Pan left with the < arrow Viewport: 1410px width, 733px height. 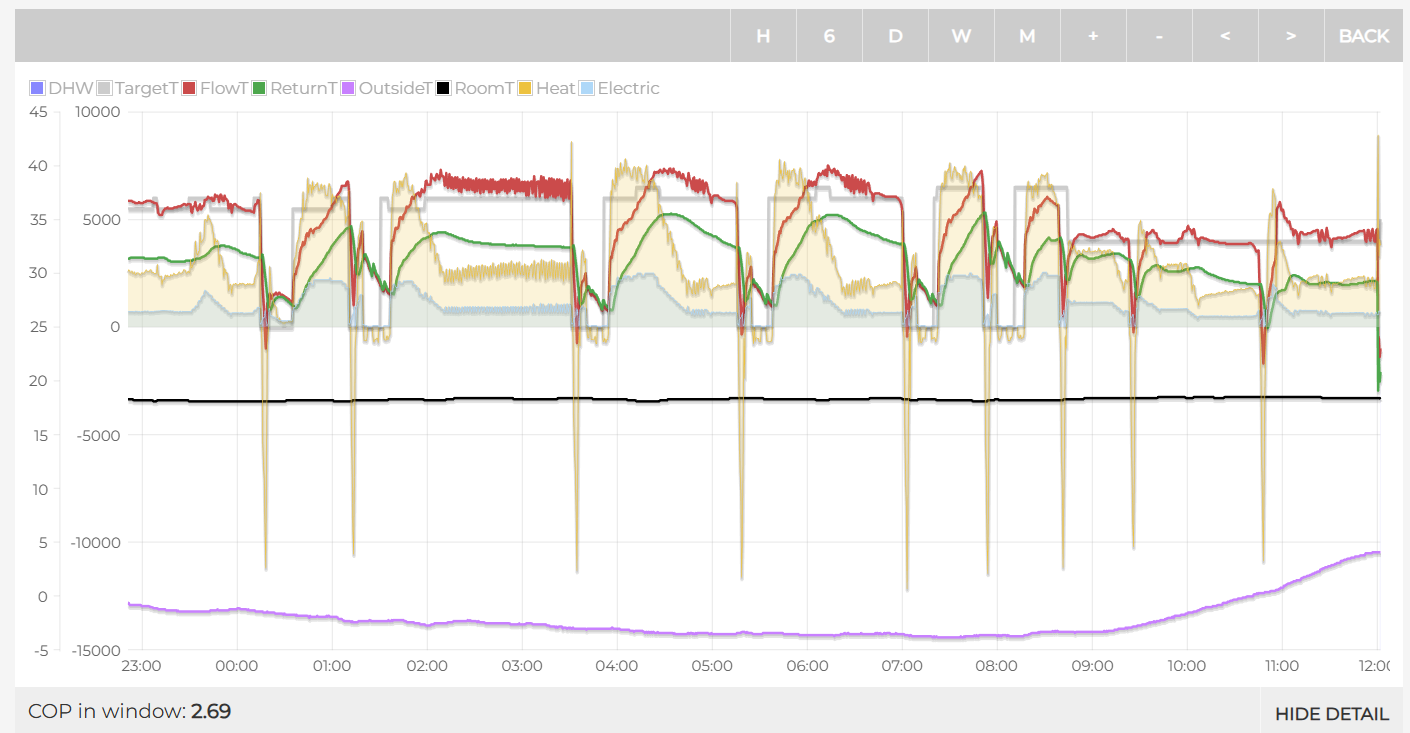click(1225, 36)
